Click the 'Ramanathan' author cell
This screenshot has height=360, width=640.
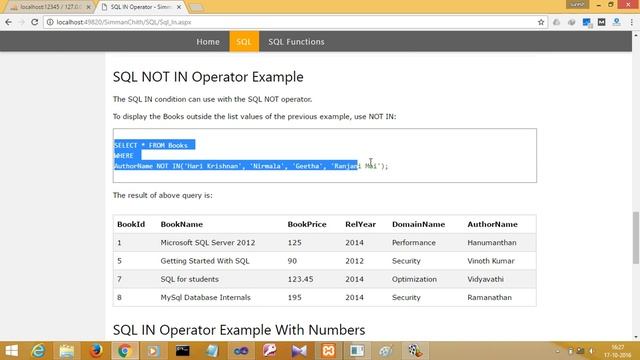point(489,297)
